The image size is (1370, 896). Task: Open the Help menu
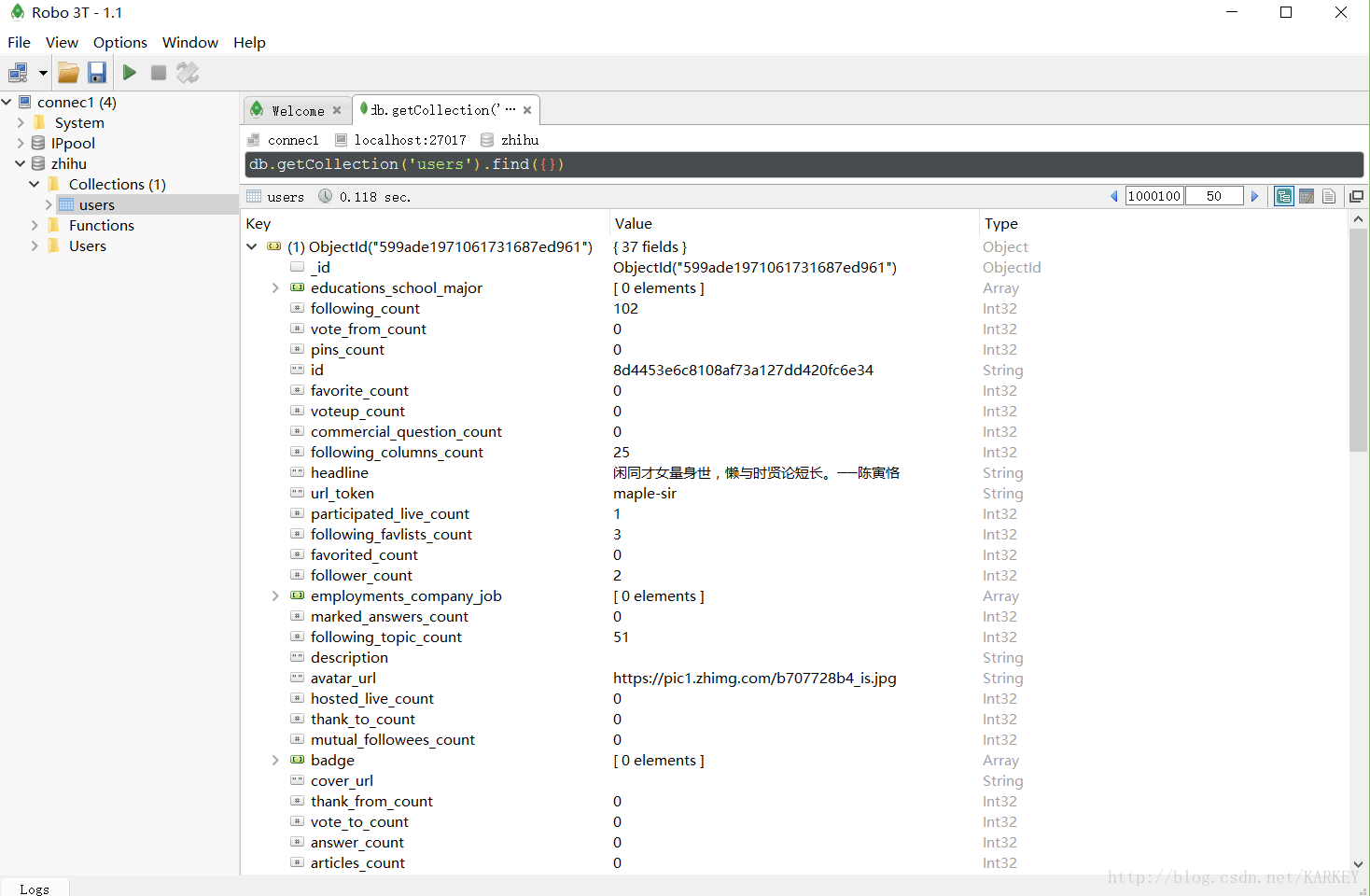(249, 42)
